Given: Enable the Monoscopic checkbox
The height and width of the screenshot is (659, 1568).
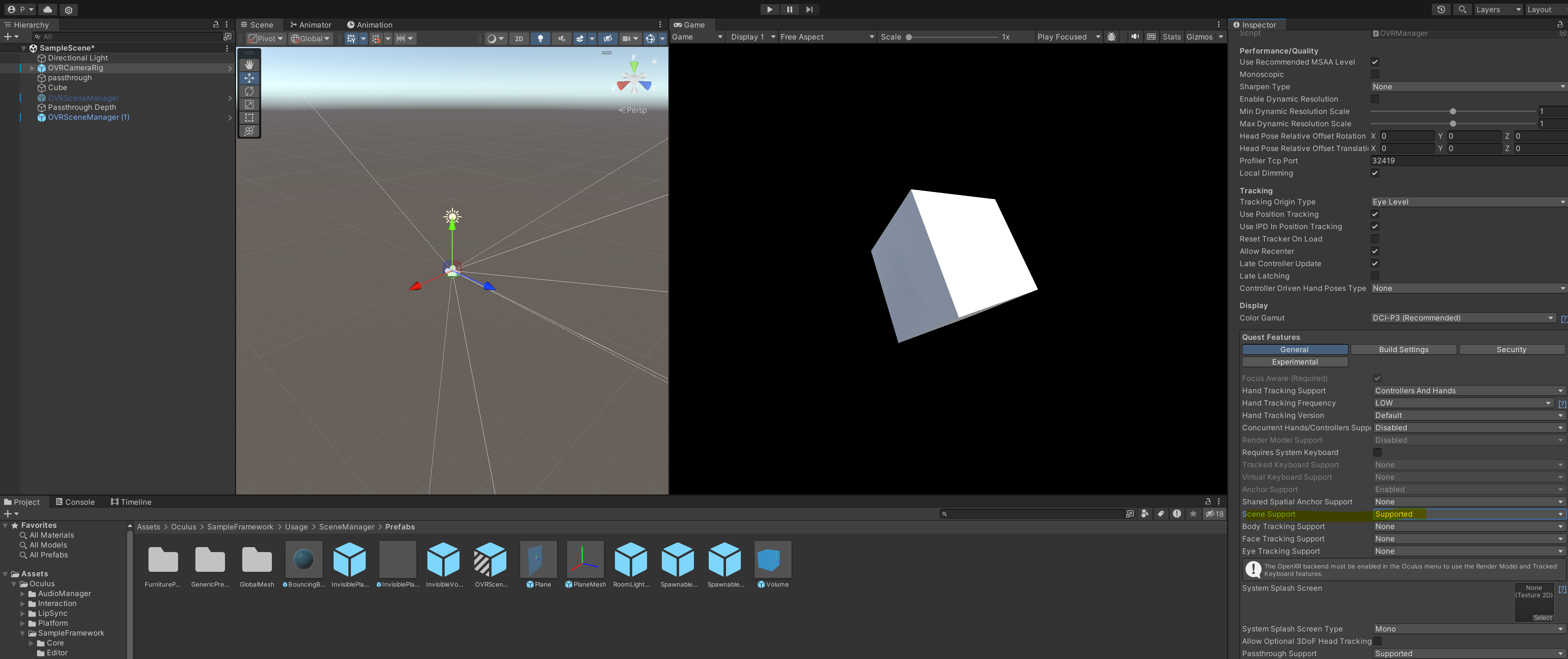Looking at the screenshot, I should click(x=1374, y=74).
